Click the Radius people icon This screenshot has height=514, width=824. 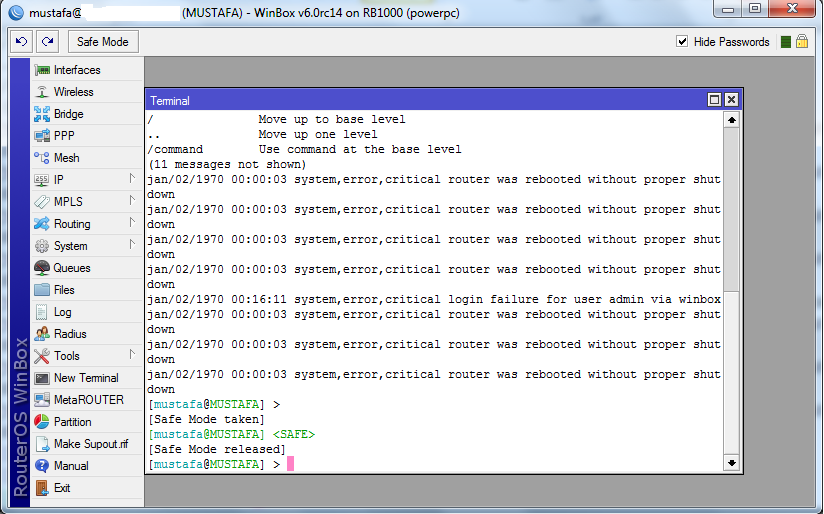tap(42, 334)
